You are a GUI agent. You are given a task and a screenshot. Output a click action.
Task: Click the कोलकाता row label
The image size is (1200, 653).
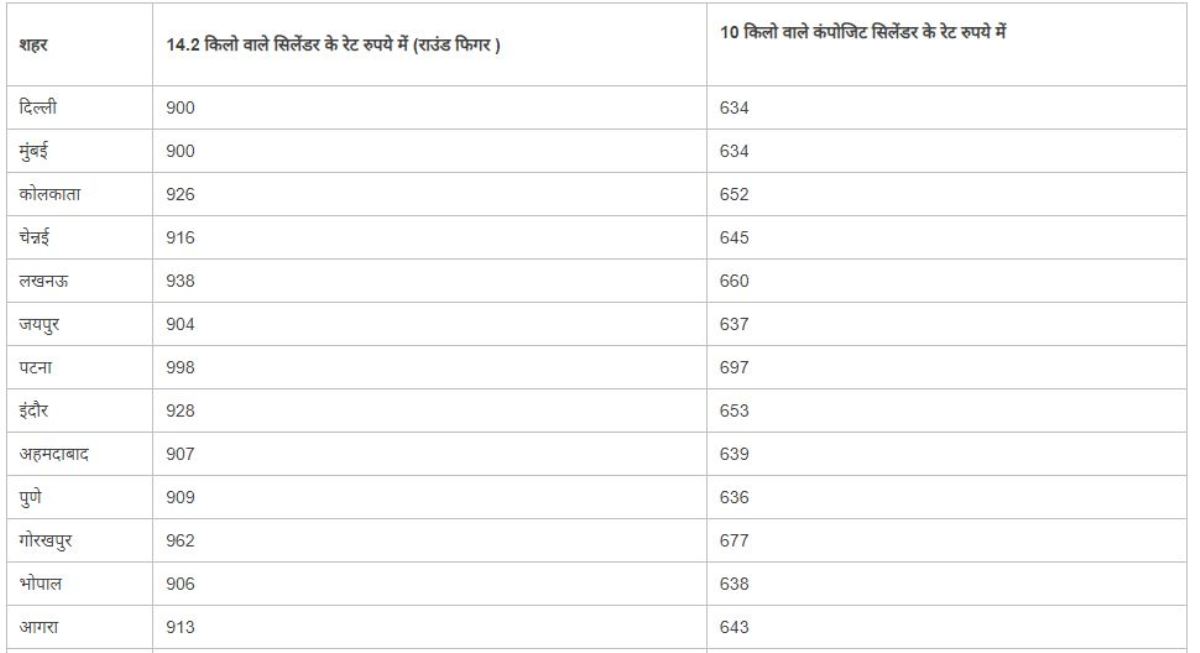click(50, 194)
